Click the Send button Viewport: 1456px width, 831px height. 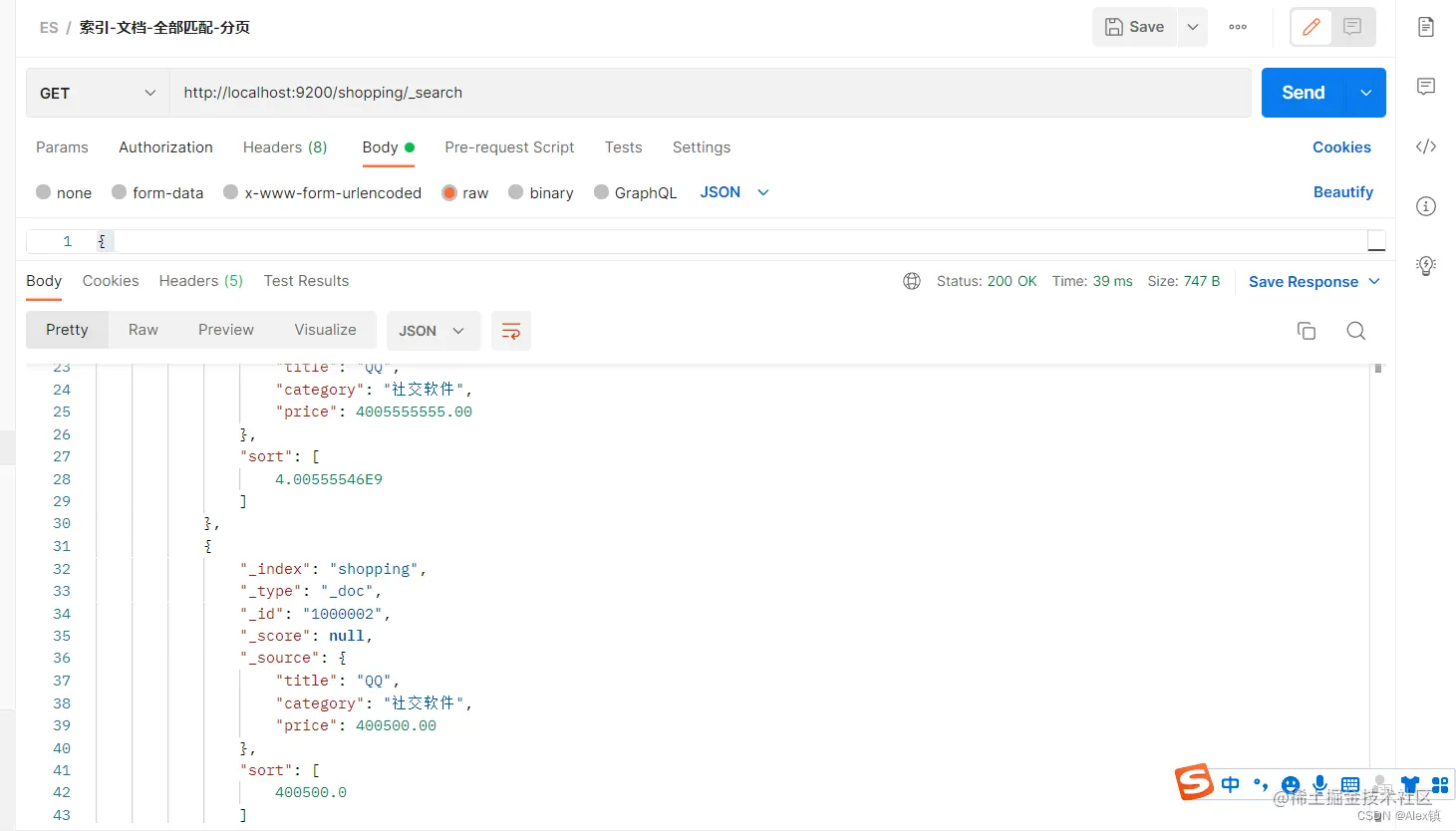click(x=1304, y=93)
